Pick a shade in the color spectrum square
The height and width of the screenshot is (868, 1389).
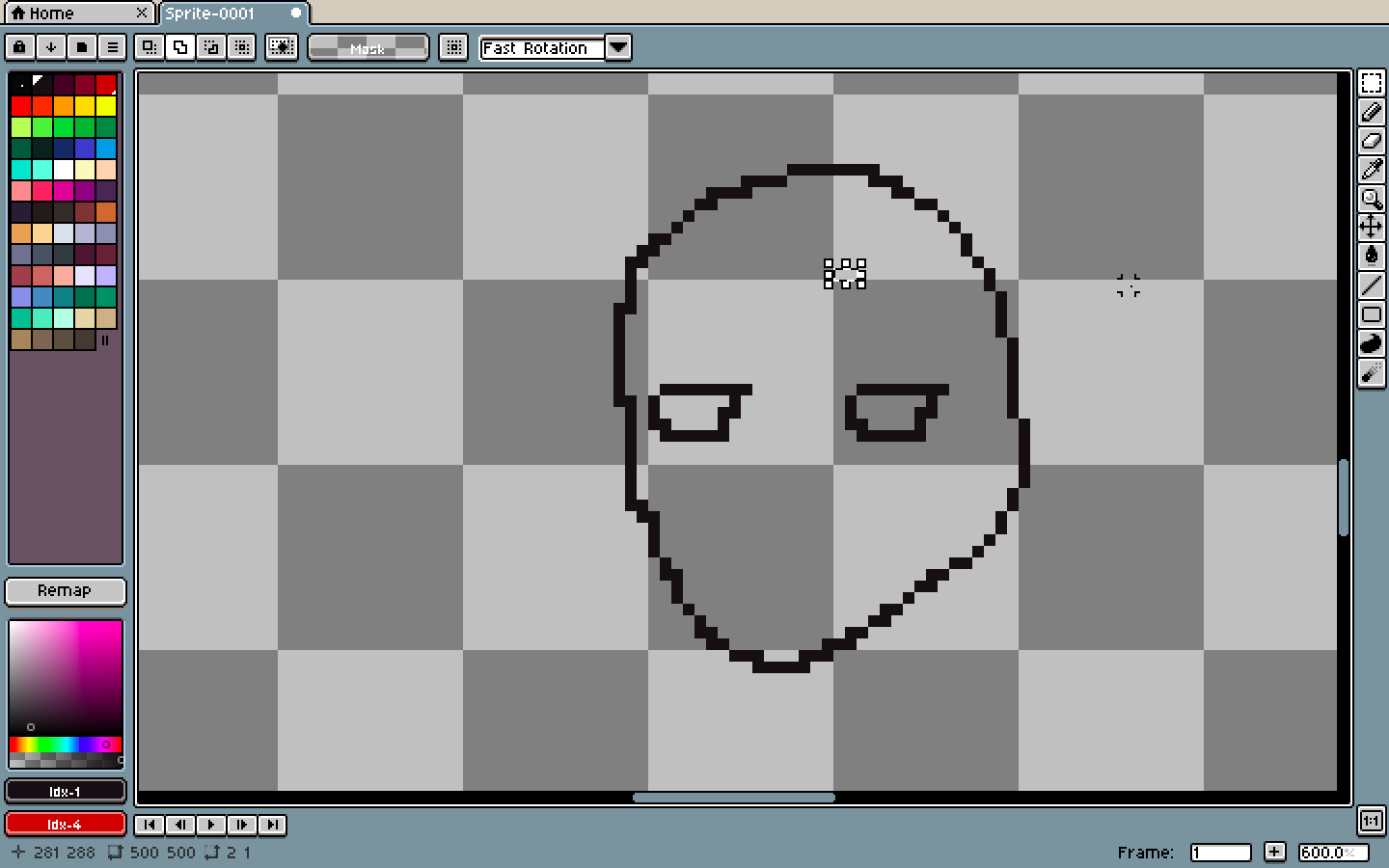[x=66, y=678]
